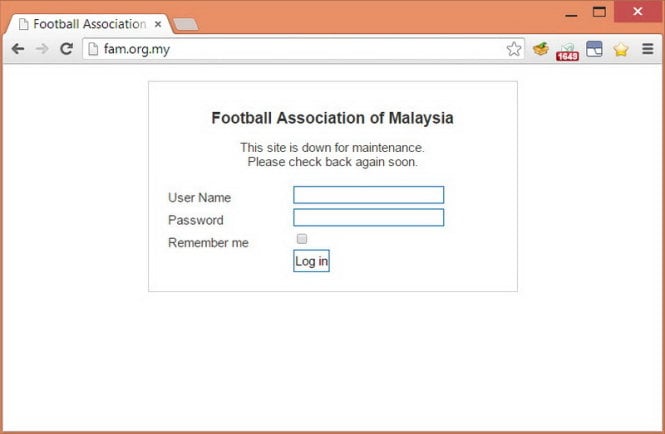The image size is (665, 434).
Task: Open a new tab
Action: tap(186, 24)
